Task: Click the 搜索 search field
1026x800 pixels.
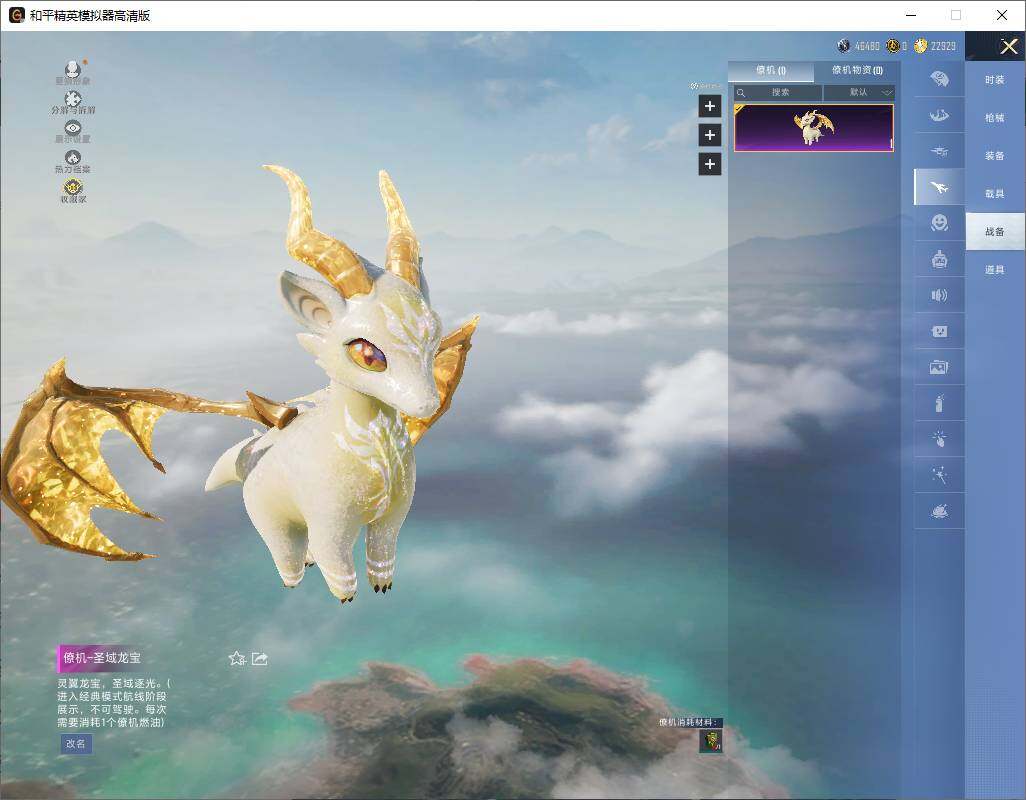Action: coord(778,92)
